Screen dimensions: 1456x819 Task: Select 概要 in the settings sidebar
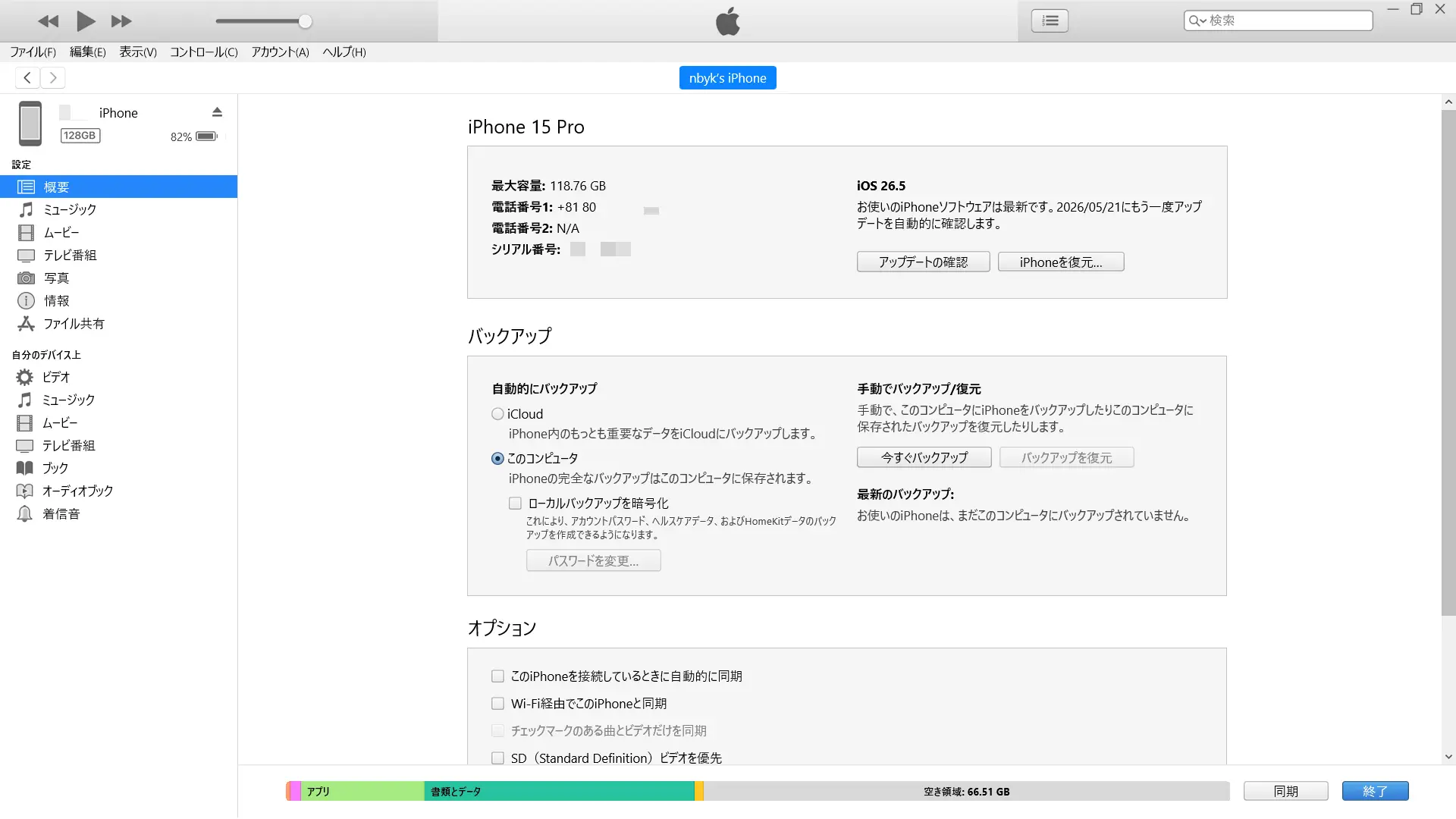coord(118,187)
